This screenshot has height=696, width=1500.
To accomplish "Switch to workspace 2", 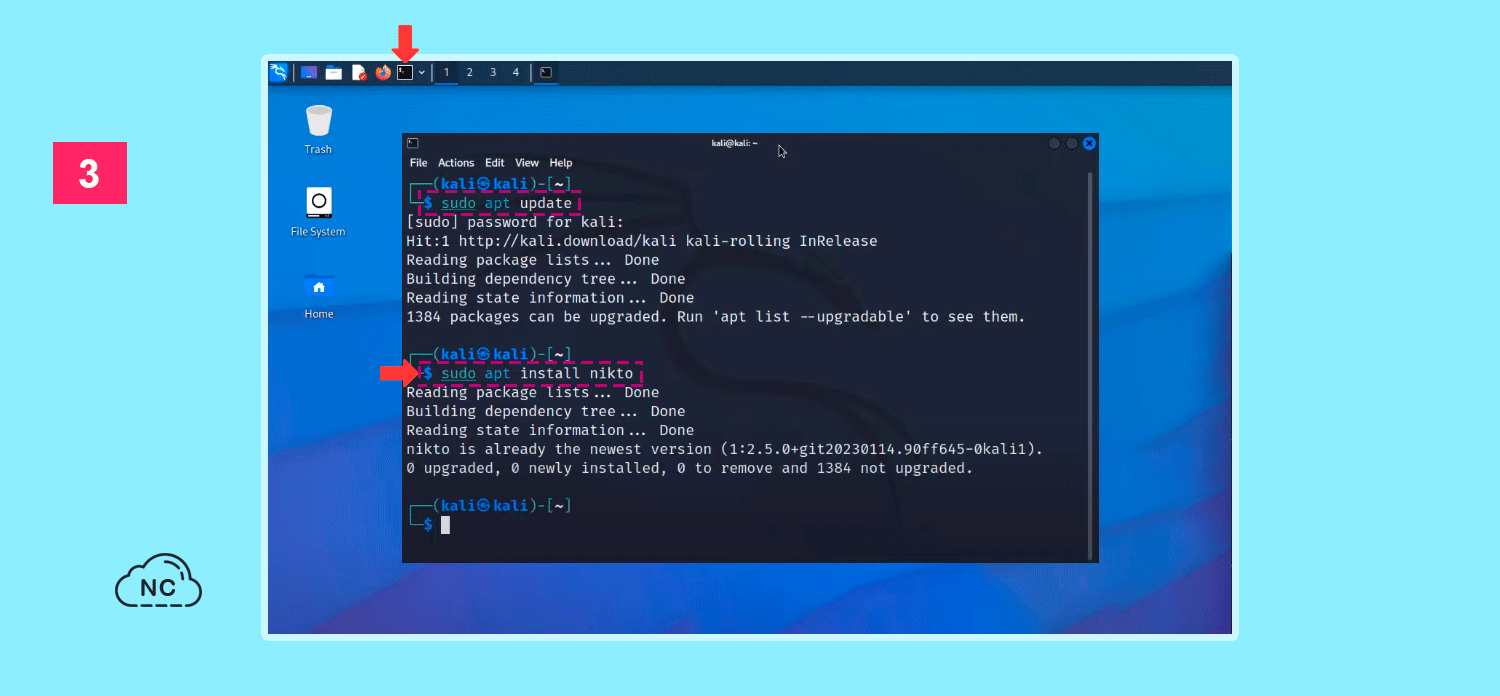I will tap(469, 72).
